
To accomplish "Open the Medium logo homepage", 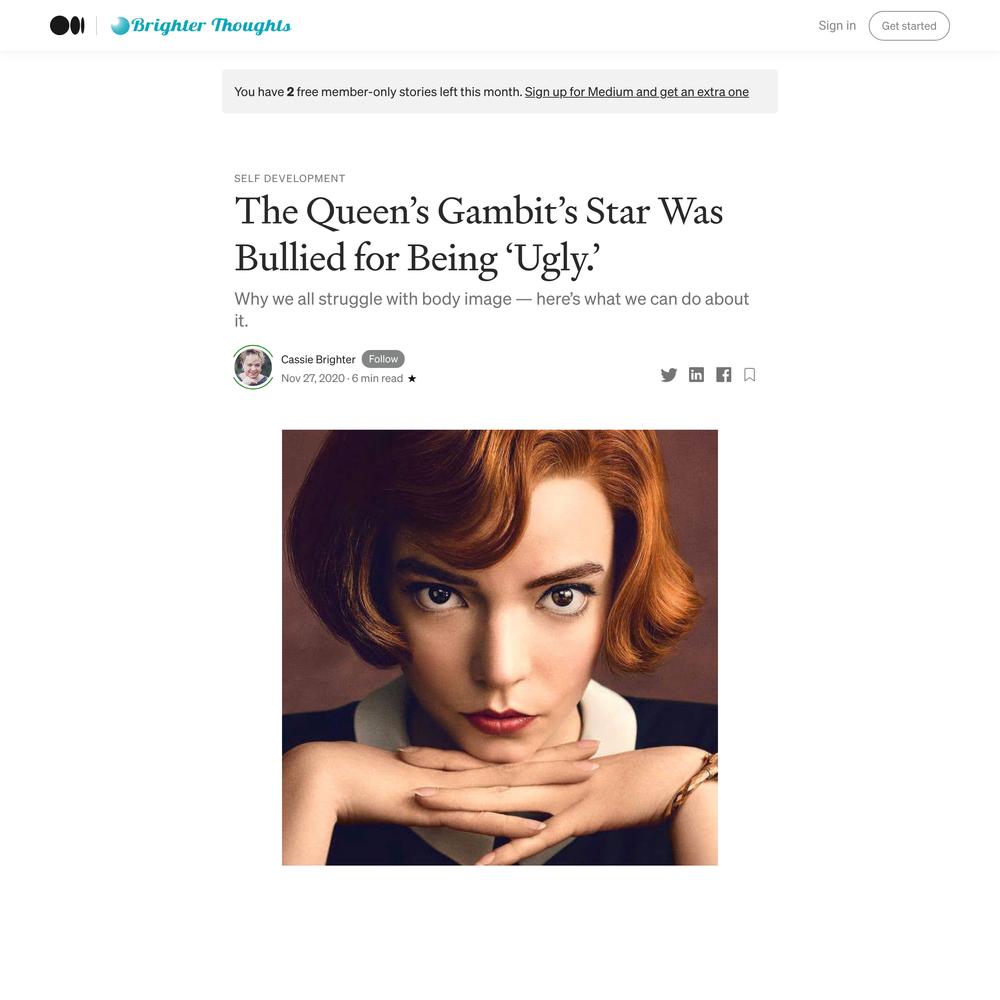I will (67, 26).
